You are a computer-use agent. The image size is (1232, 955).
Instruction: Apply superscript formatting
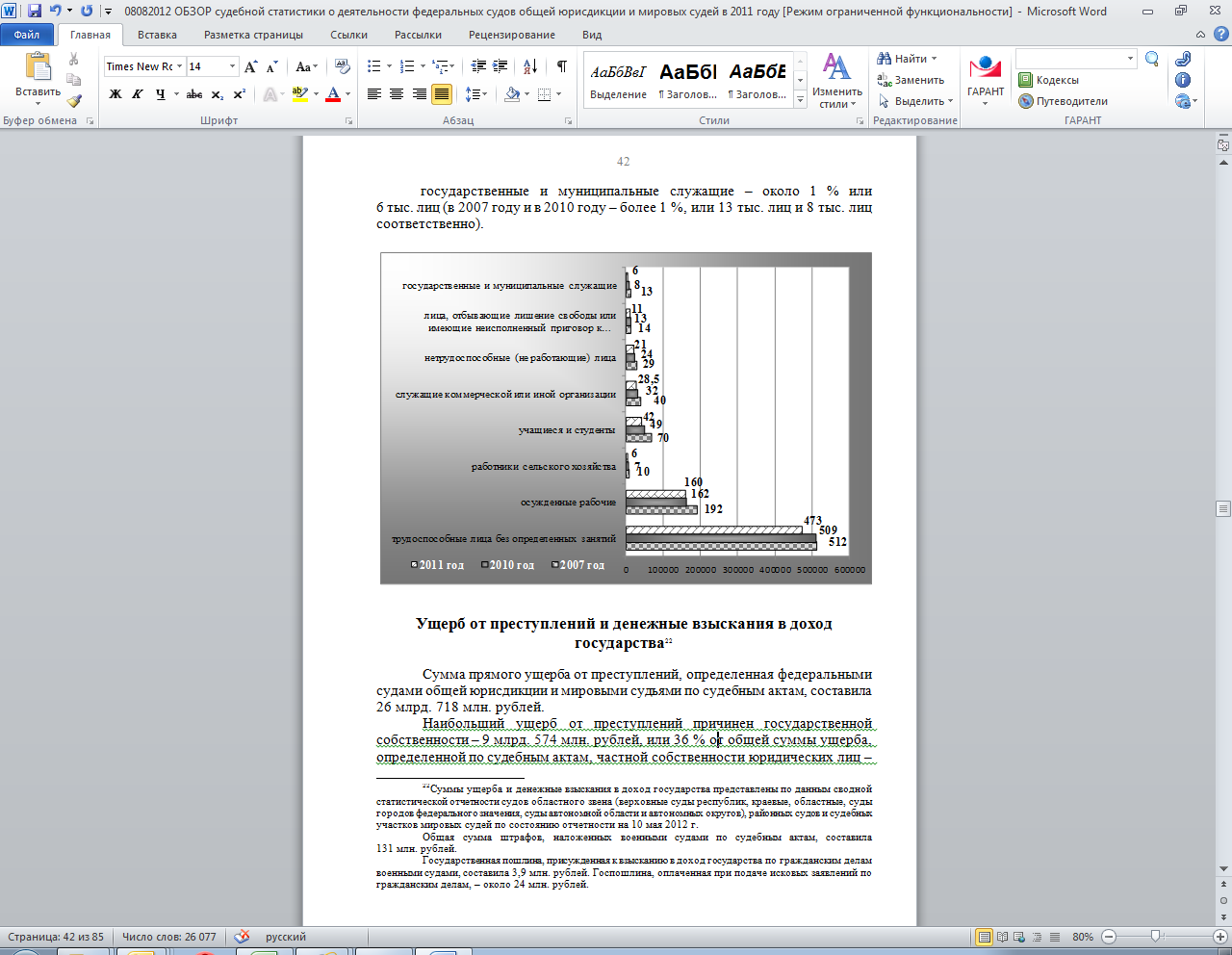239,94
